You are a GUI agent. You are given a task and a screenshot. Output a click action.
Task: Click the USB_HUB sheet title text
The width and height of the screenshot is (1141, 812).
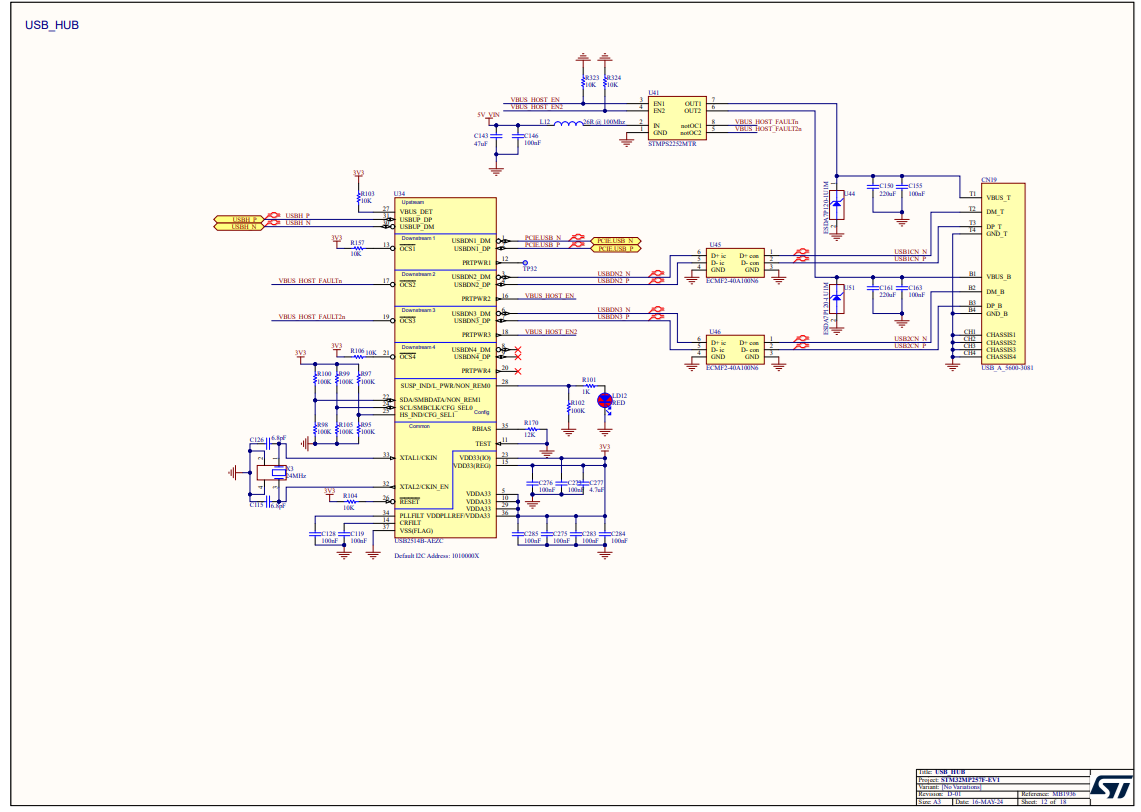[x=52, y=25]
